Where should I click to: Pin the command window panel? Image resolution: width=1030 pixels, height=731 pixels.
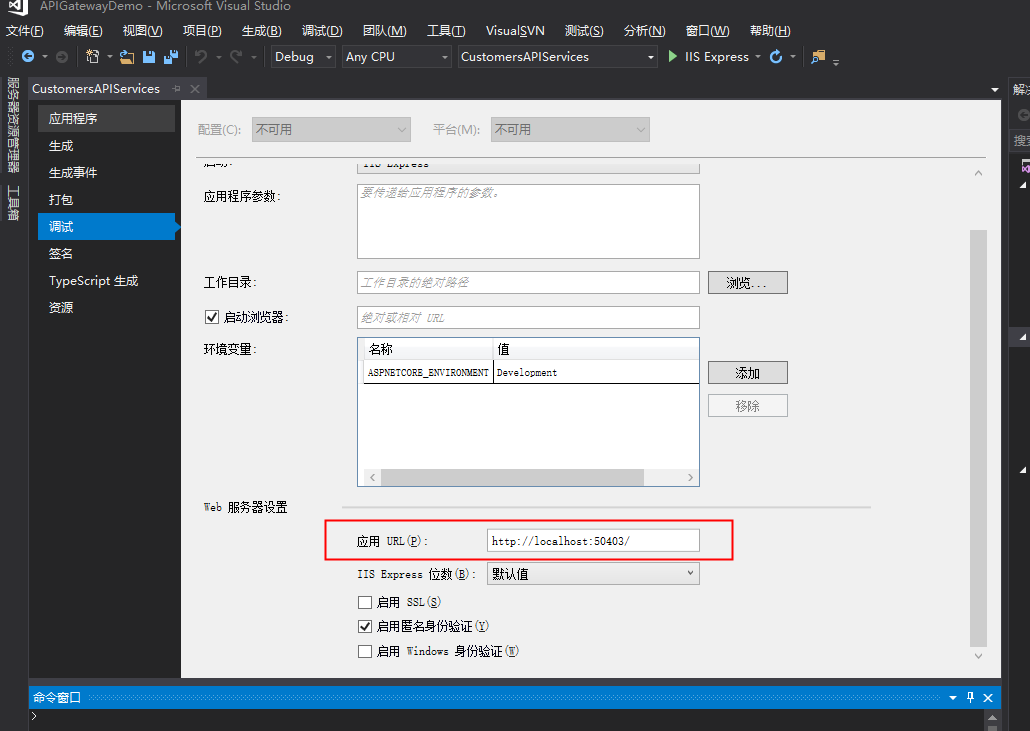click(x=970, y=698)
